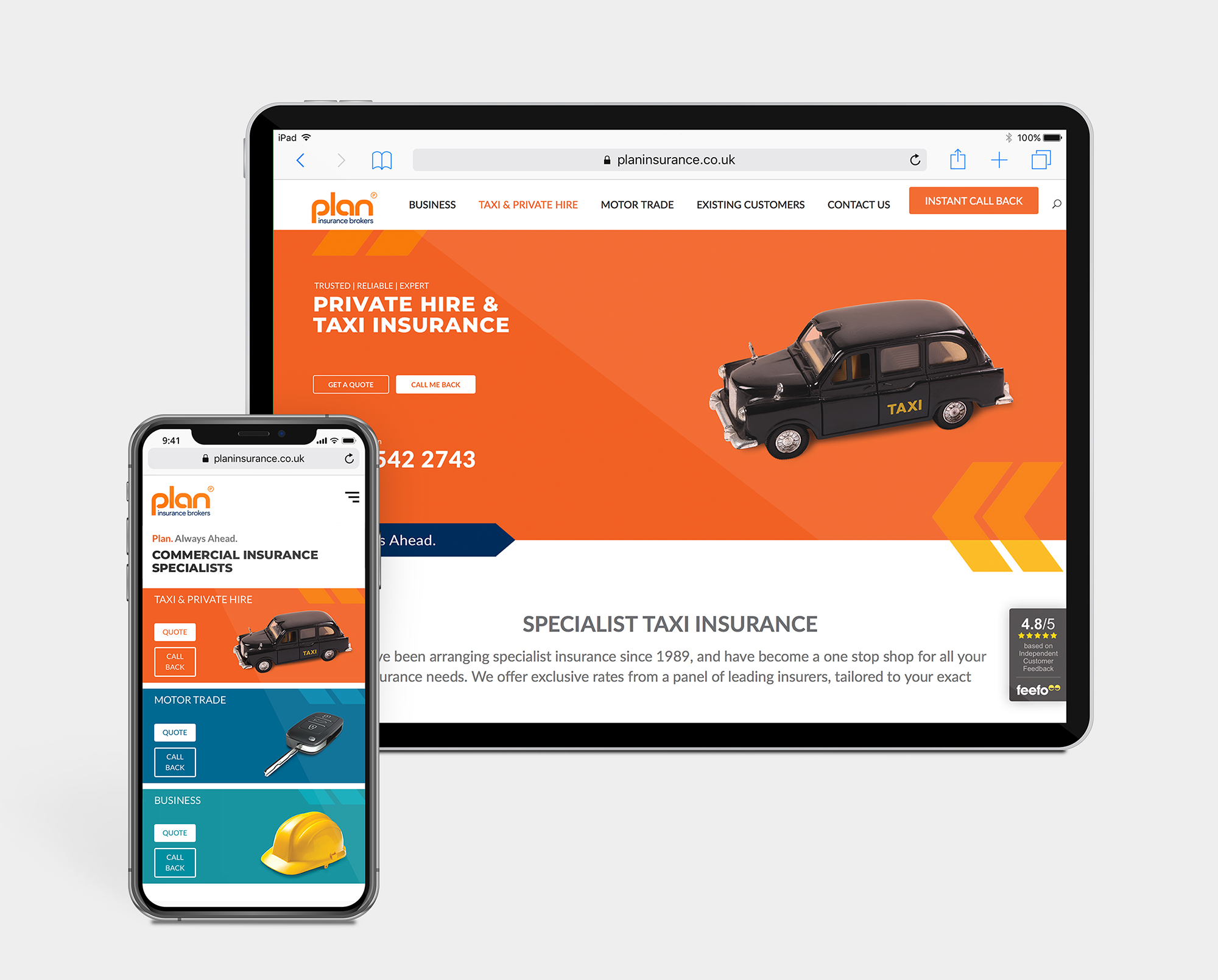Click the Safari share icon on iPad
This screenshot has width=1218, height=980.
point(958,160)
